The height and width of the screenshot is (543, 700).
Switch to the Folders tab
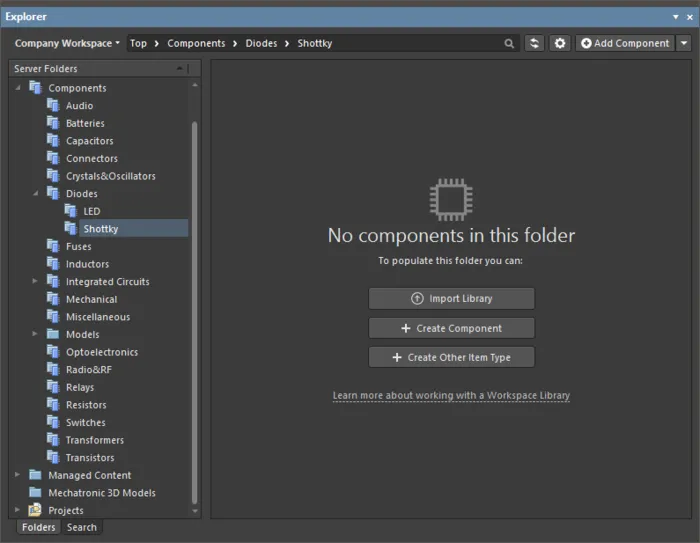[x=39, y=527]
